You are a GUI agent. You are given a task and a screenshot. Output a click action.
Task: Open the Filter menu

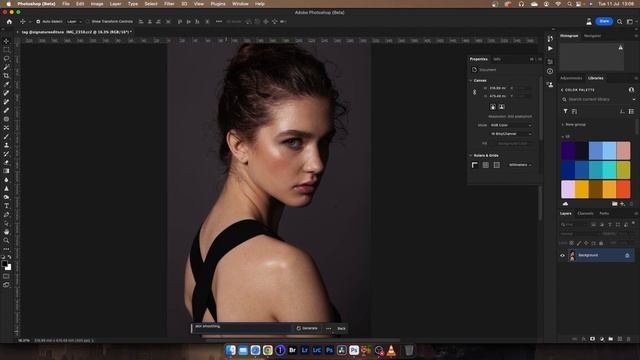[x=169, y=4]
